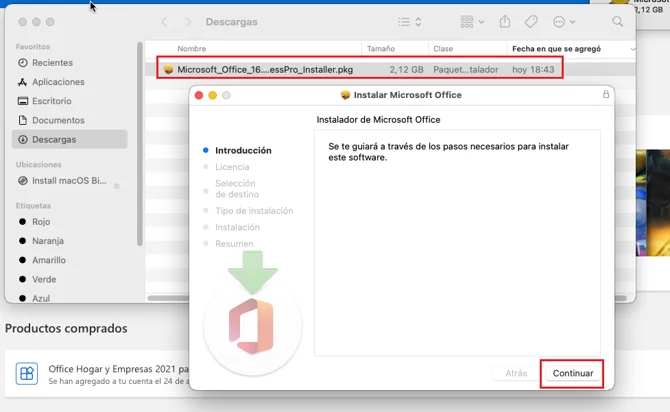Click the share icon in Finder toolbar
Viewport: 670px width, 412px height.
(505, 21)
